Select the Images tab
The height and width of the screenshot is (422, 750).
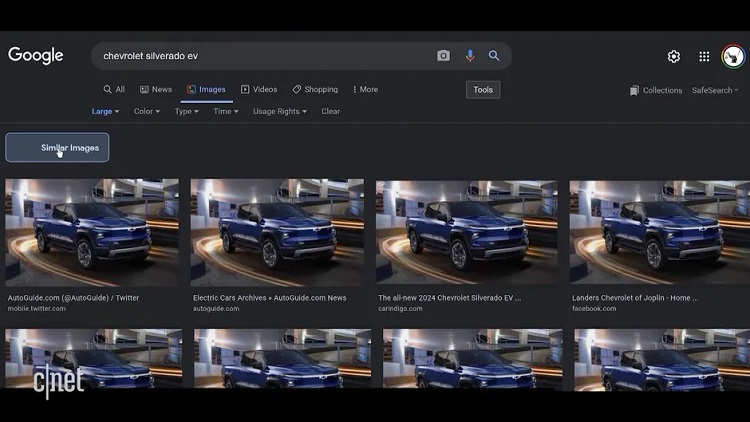click(x=206, y=89)
